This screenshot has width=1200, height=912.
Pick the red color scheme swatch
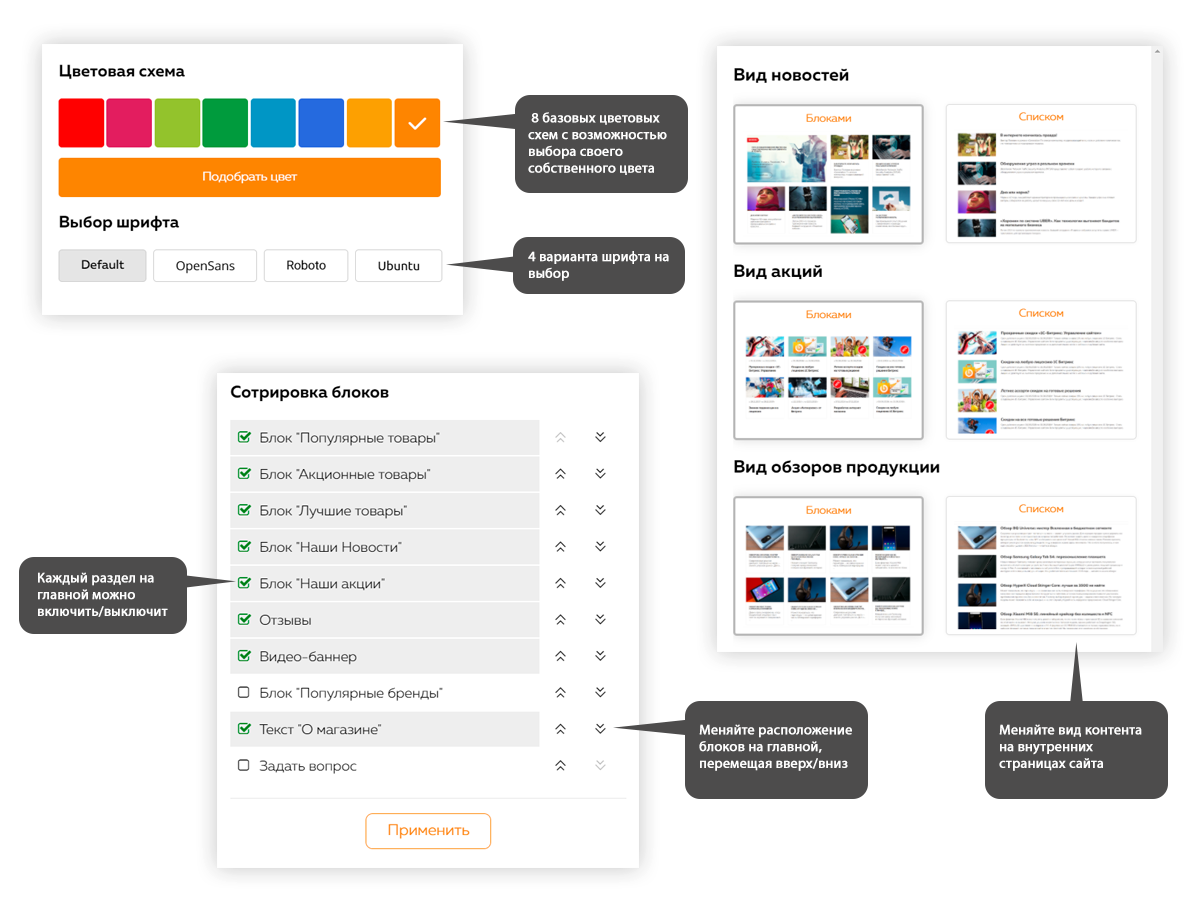(81, 123)
